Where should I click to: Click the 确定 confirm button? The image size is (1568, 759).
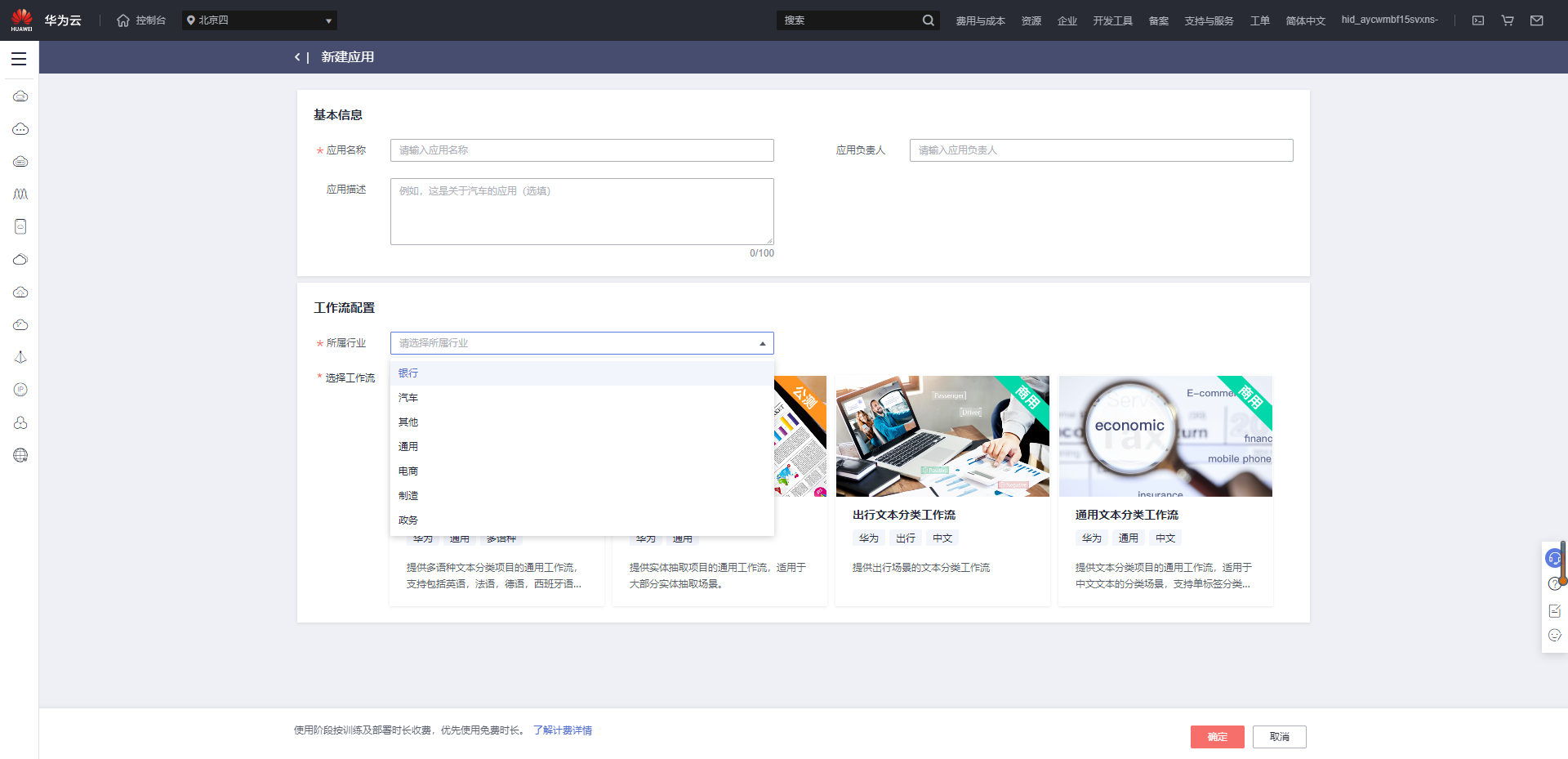[1217, 736]
